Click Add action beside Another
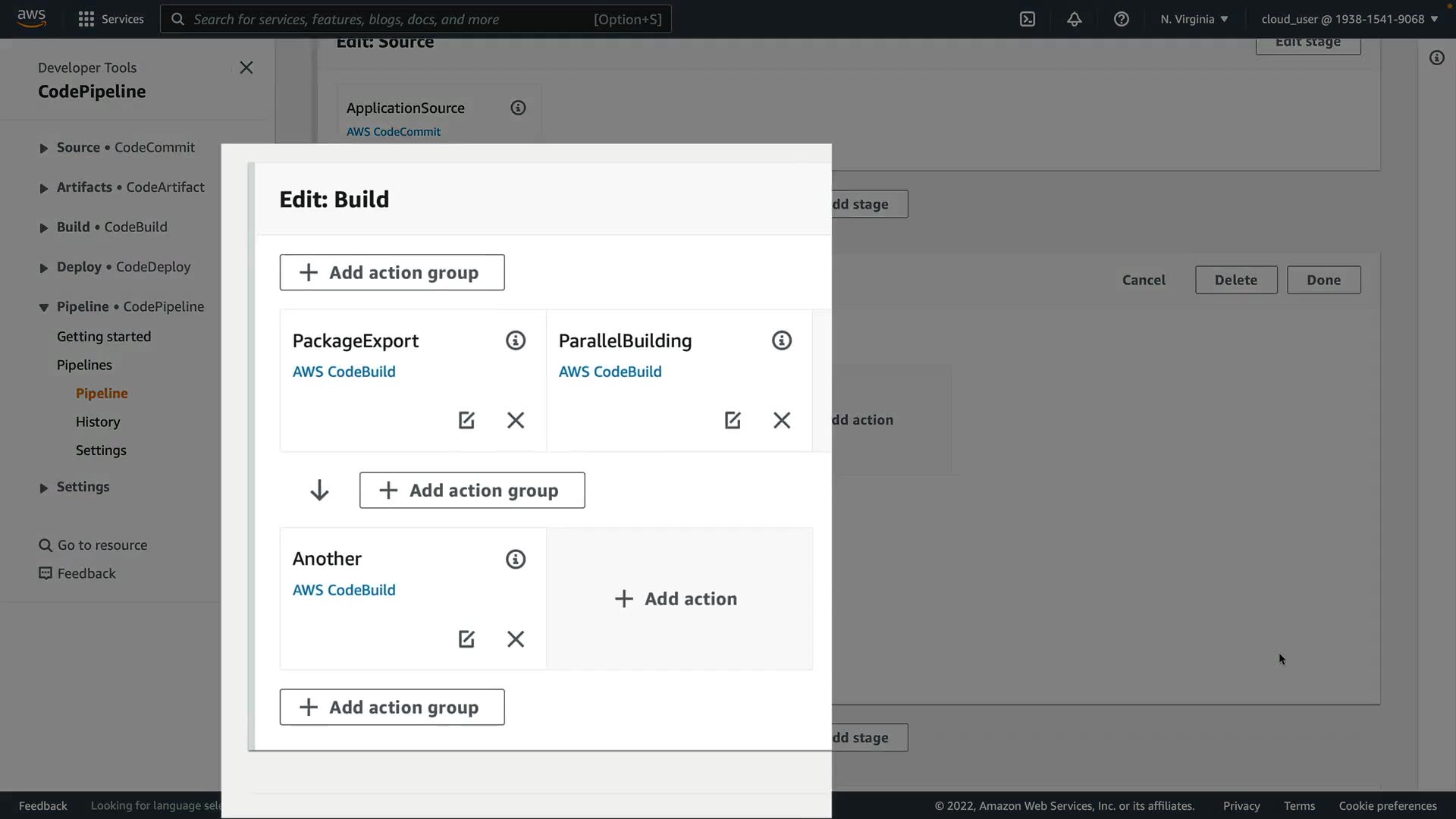1456x819 pixels. pos(676,599)
